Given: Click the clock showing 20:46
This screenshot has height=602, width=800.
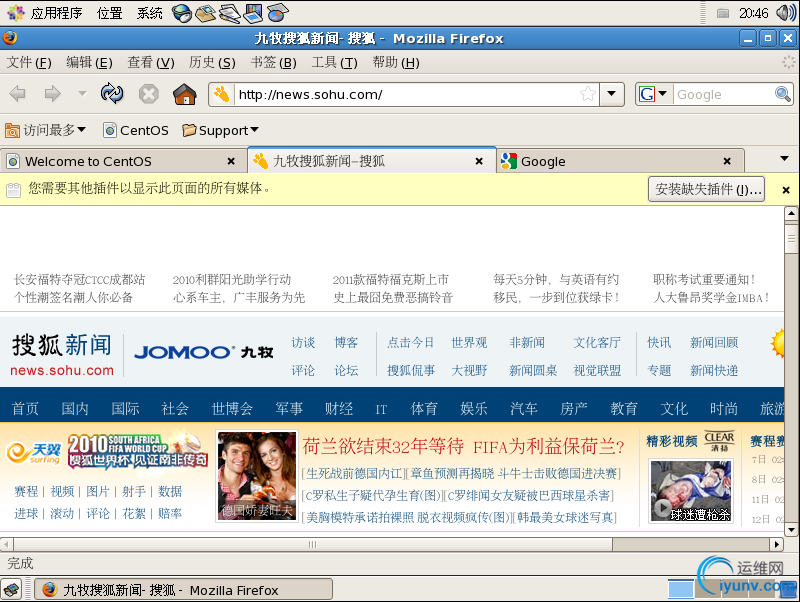Looking at the screenshot, I should (x=754, y=13).
